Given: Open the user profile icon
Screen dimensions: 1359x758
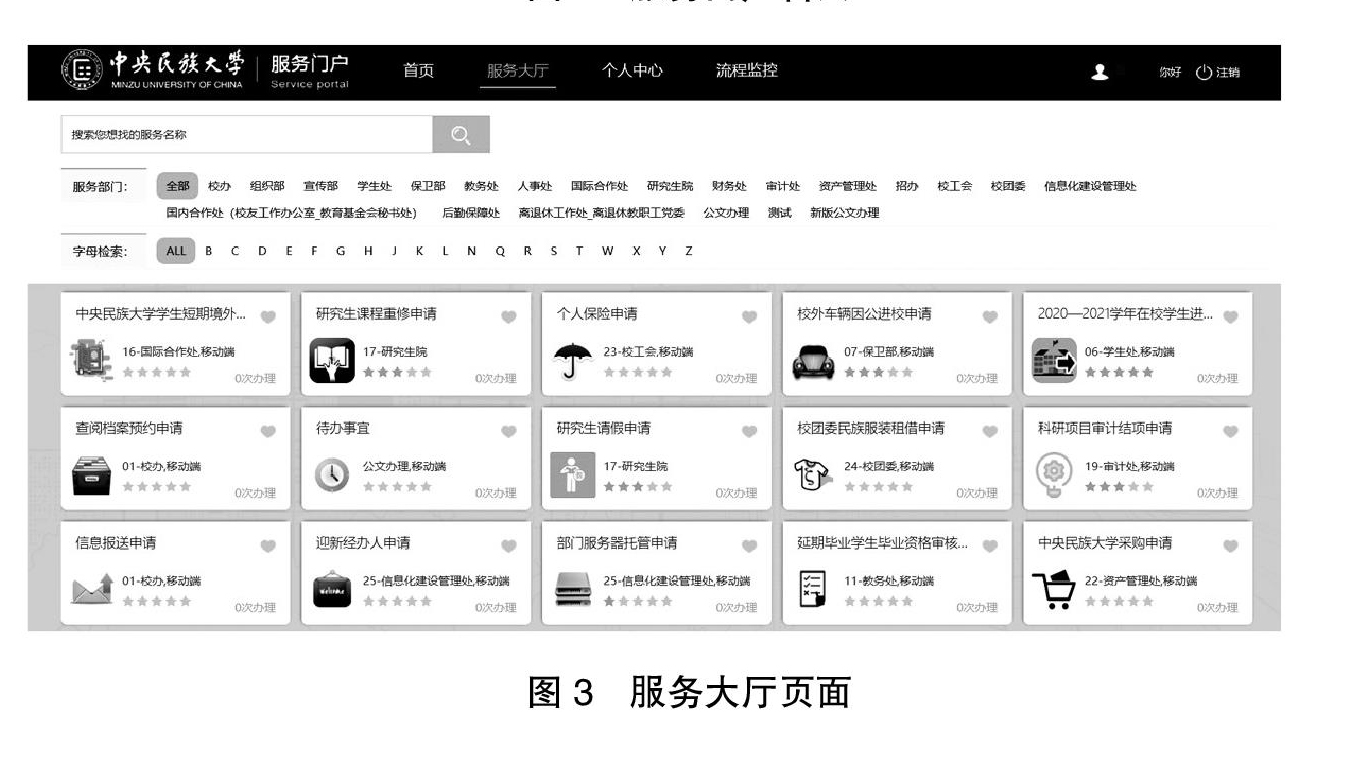Looking at the screenshot, I should pyautogui.click(x=1100, y=72).
